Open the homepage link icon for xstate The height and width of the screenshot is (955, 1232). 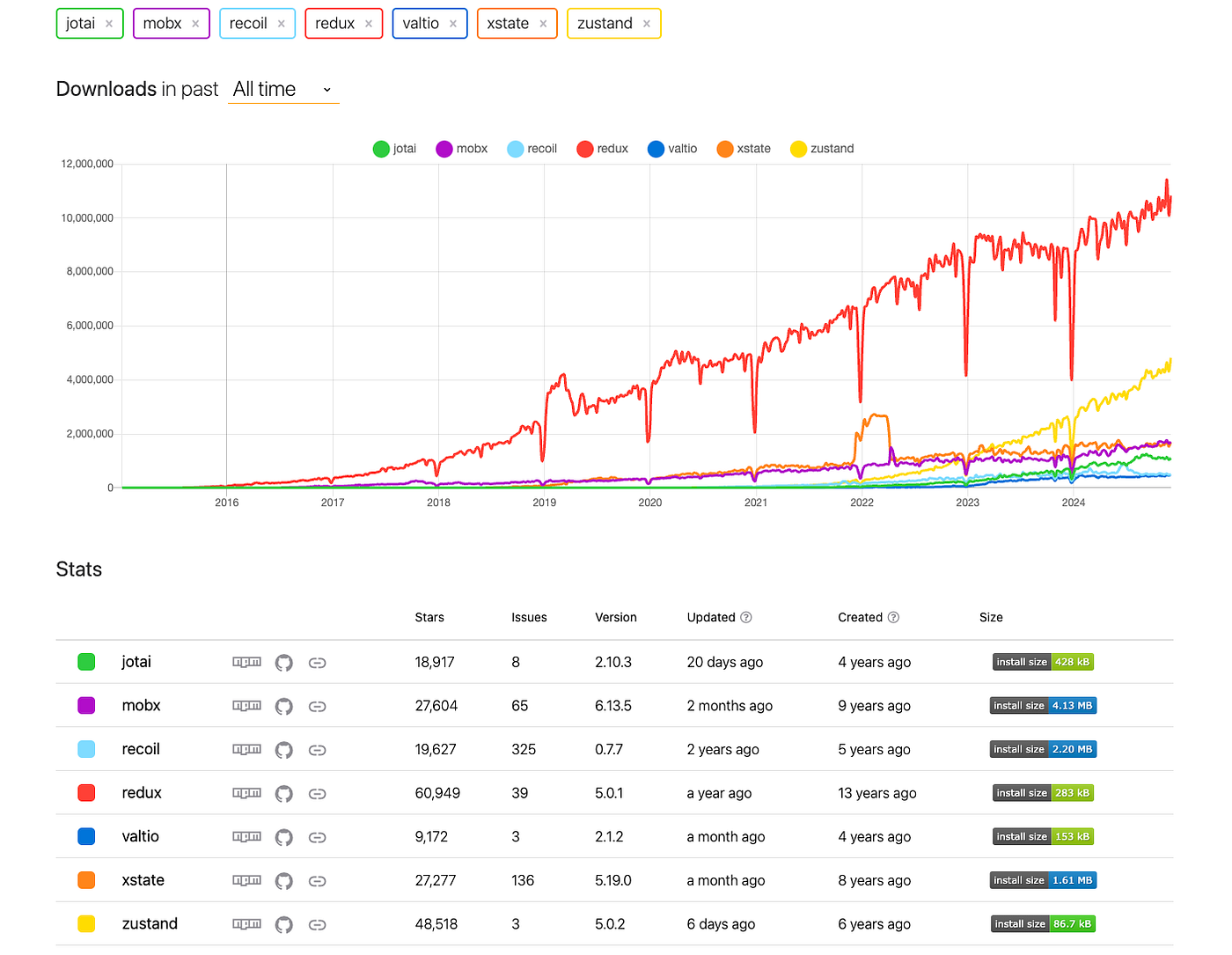(x=318, y=880)
